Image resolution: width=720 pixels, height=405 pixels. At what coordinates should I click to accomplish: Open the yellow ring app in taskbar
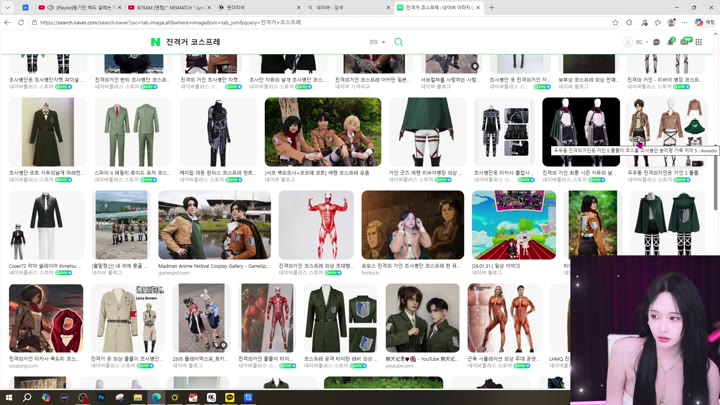pos(174,397)
